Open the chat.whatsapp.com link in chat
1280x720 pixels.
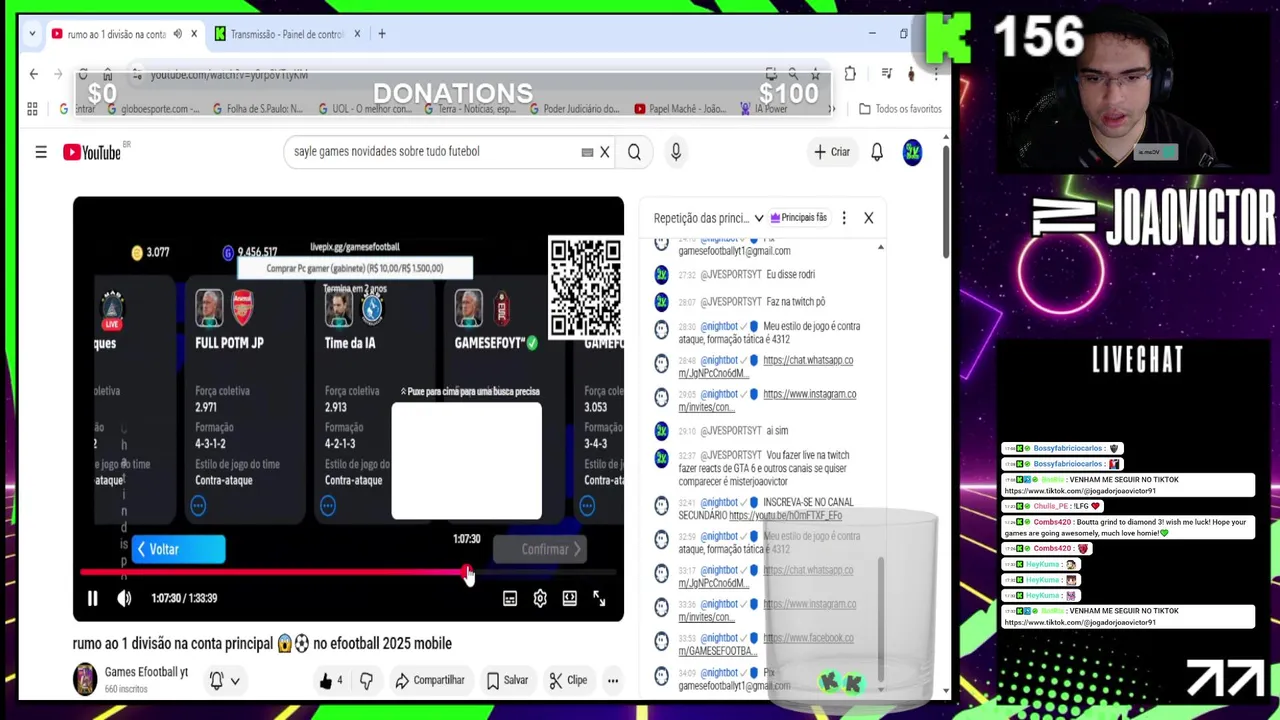(766, 366)
